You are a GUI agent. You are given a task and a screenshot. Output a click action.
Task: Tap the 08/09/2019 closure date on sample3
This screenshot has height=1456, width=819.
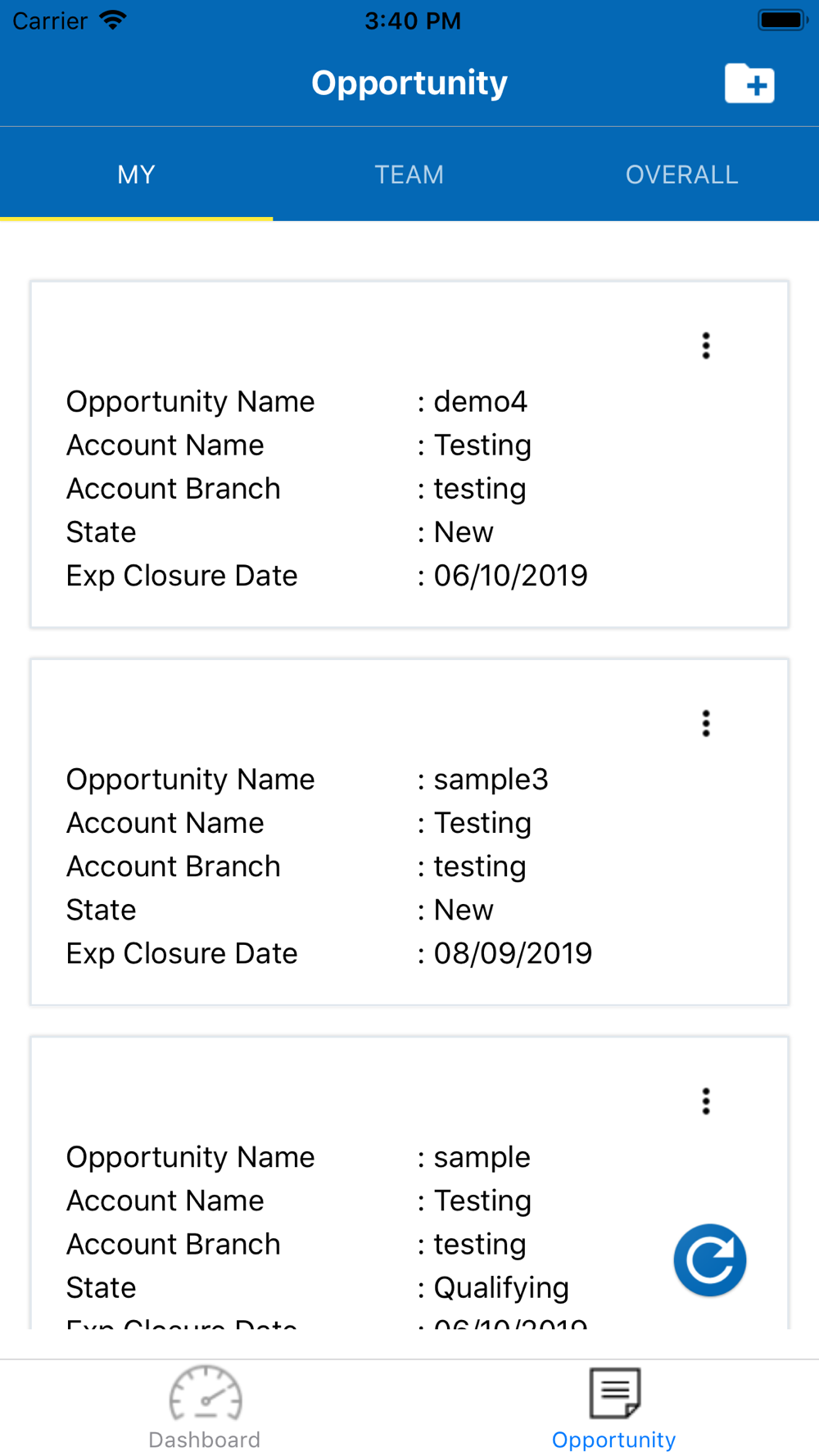pos(513,953)
